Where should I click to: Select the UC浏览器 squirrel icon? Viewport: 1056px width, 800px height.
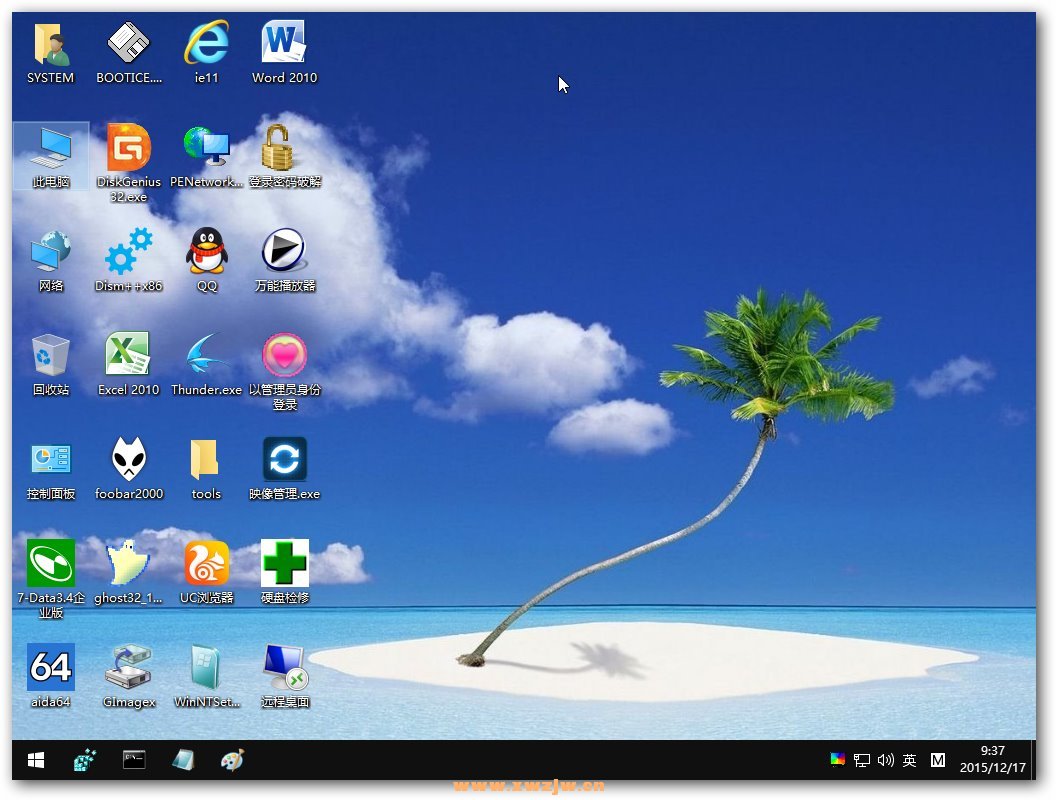pyautogui.click(x=207, y=572)
